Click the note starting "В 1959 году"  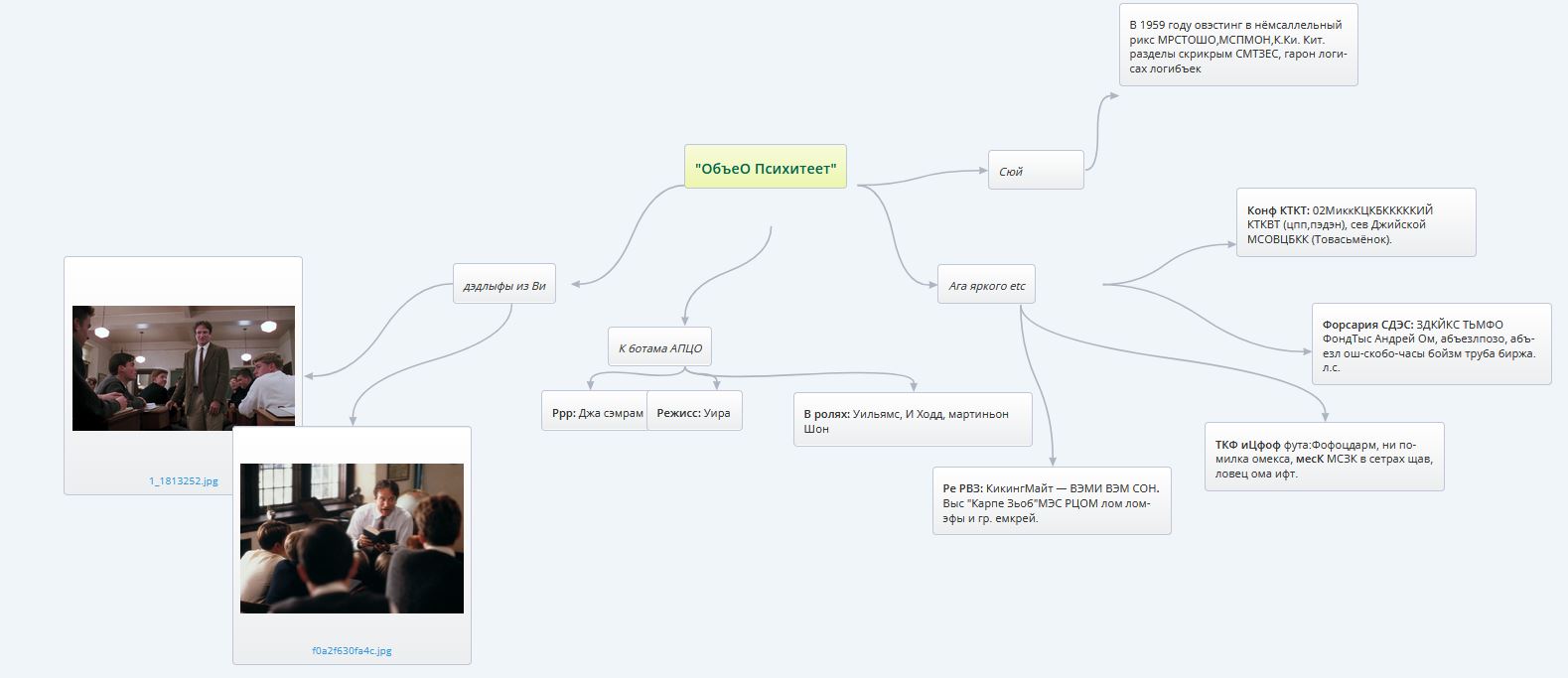point(1237,46)
